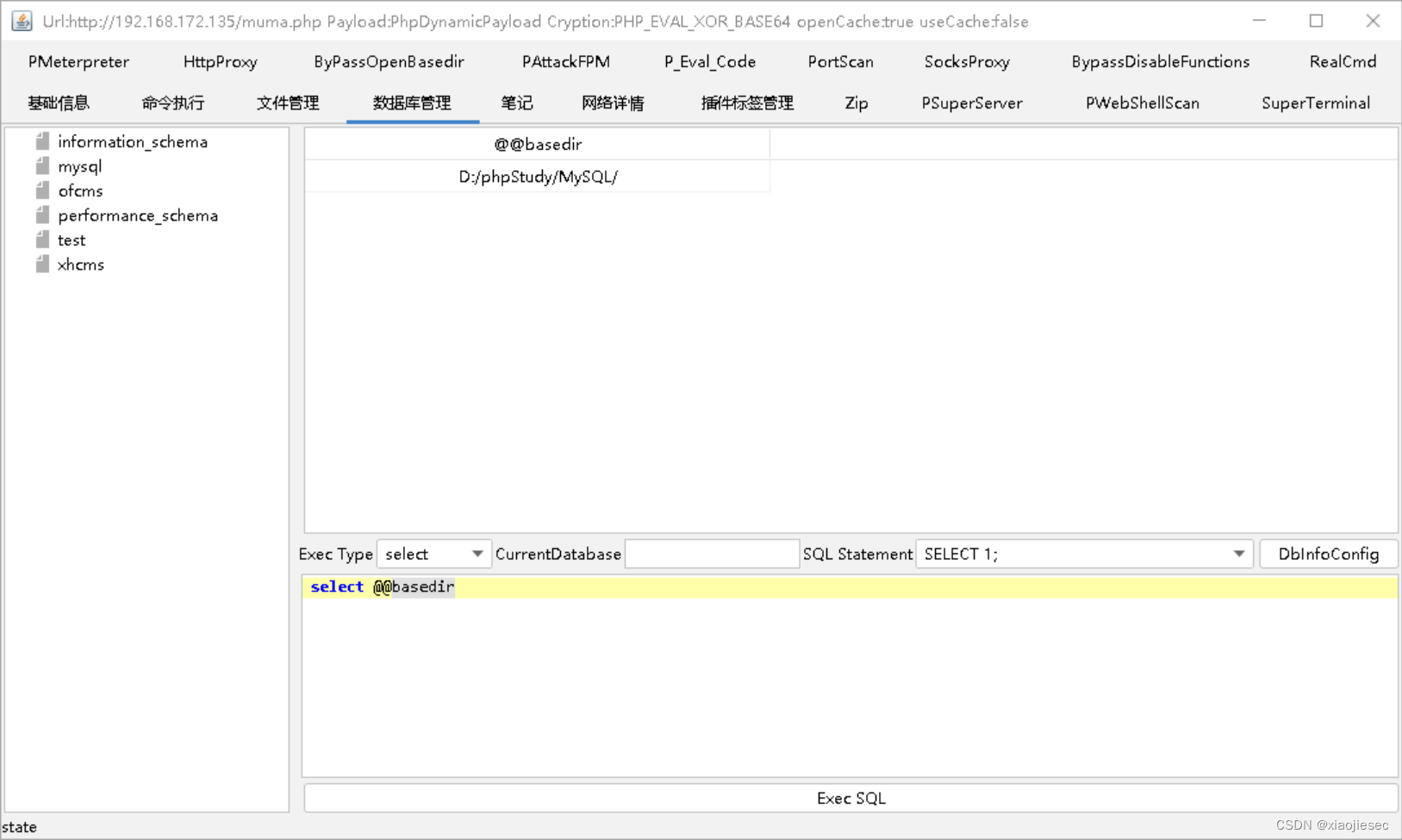Click the database icon beside ofcms entry
This screenshot has width=1402, height=840.
click(x=42, y=190)
